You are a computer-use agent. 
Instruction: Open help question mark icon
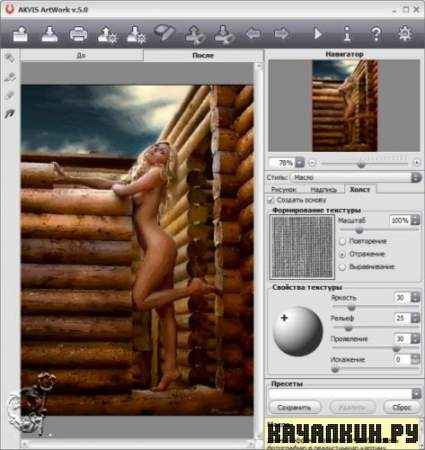(x=376, y=34)
